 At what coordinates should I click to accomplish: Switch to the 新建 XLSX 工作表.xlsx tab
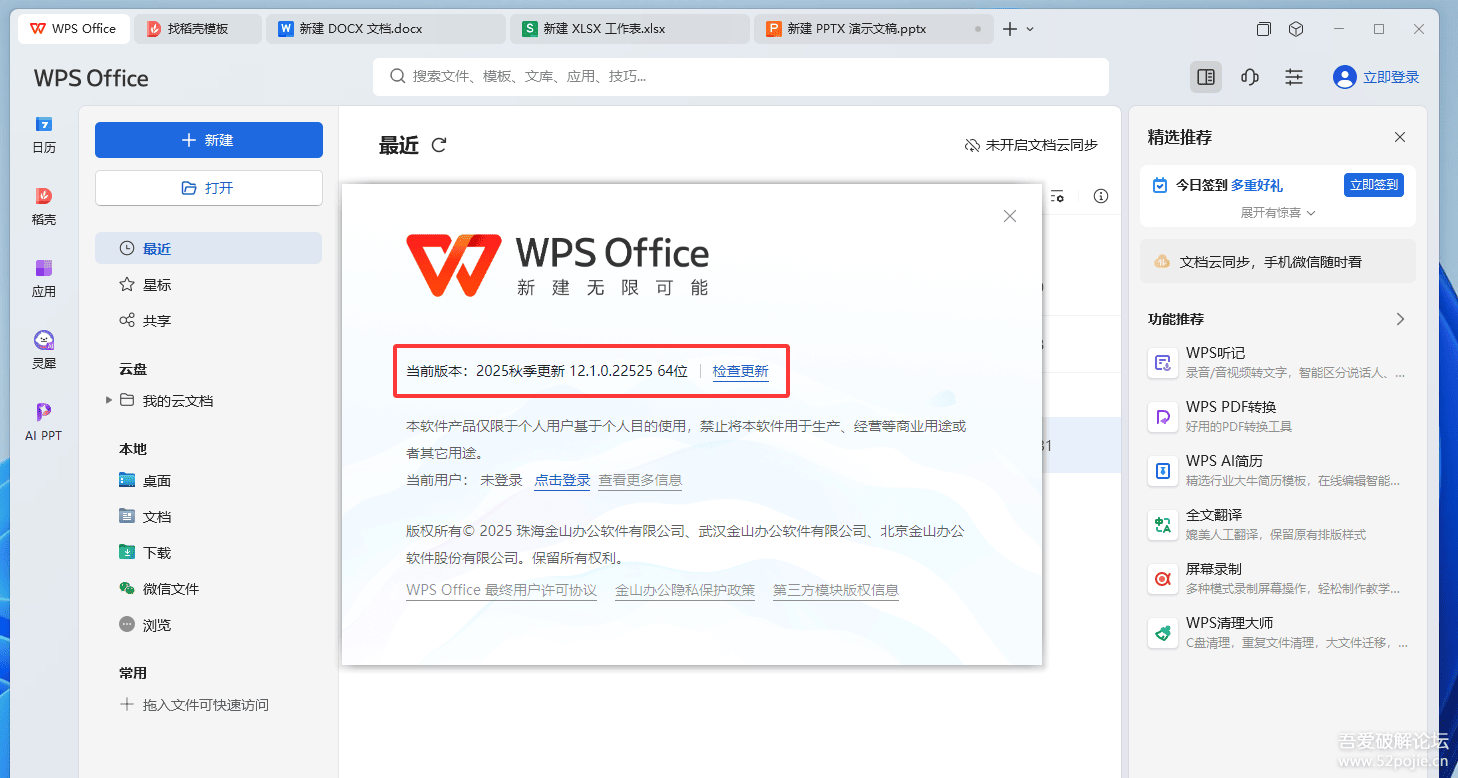coord(630,29)
